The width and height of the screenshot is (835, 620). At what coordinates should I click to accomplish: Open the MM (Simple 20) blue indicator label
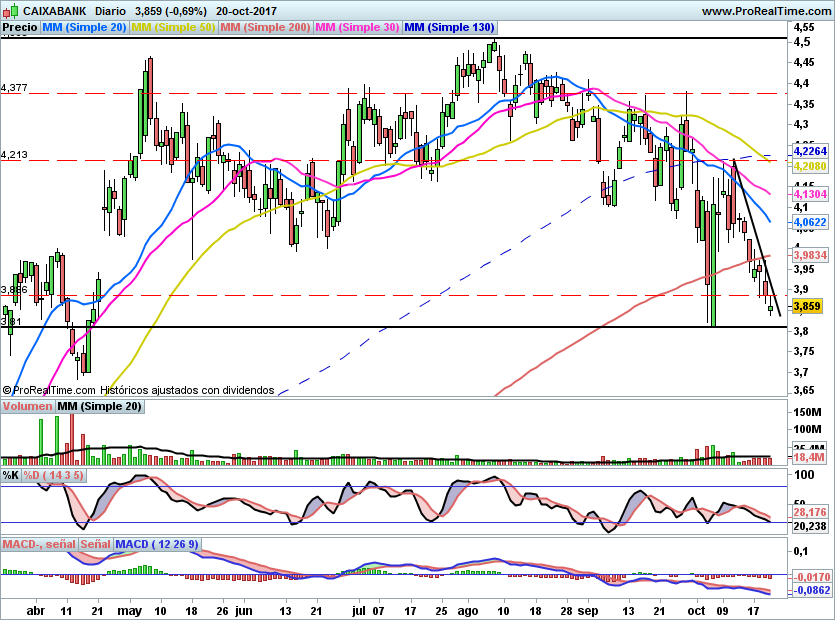point(84,28)
